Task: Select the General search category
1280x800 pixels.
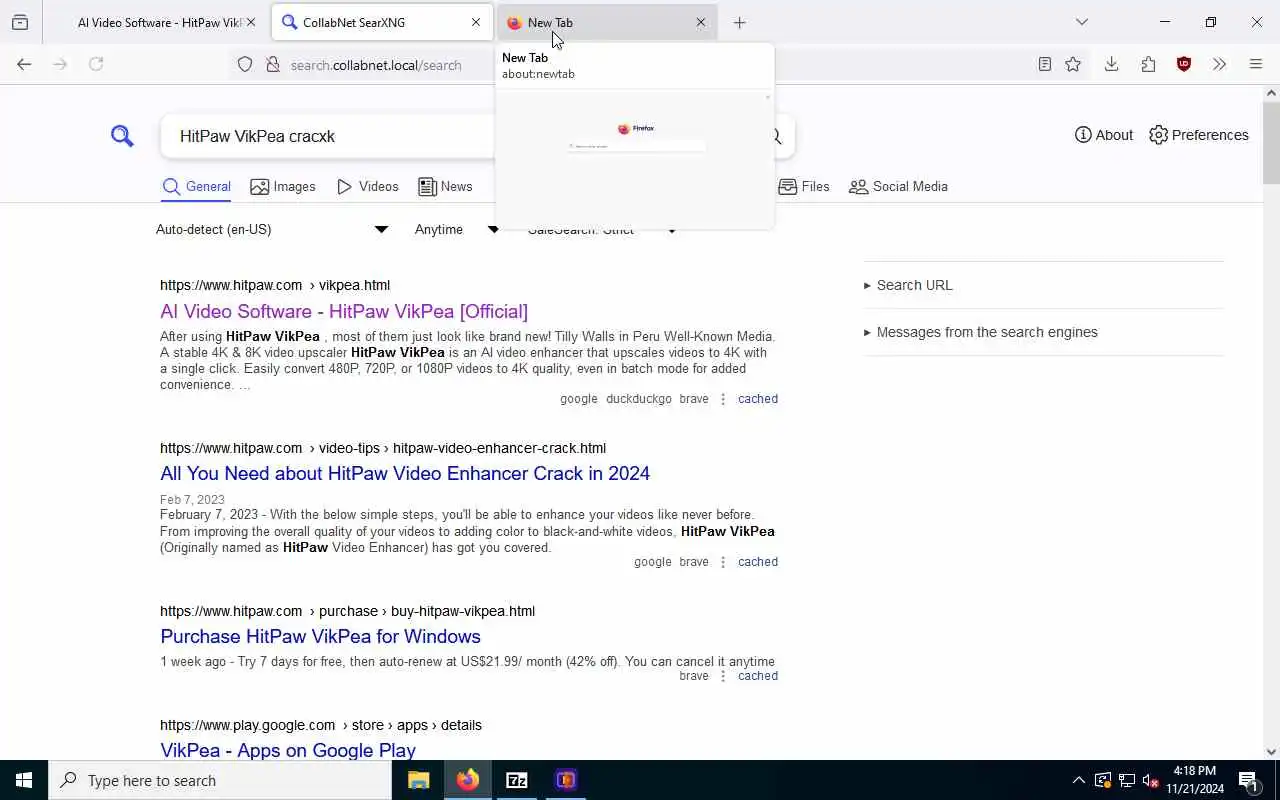Action: coord(196,186)
